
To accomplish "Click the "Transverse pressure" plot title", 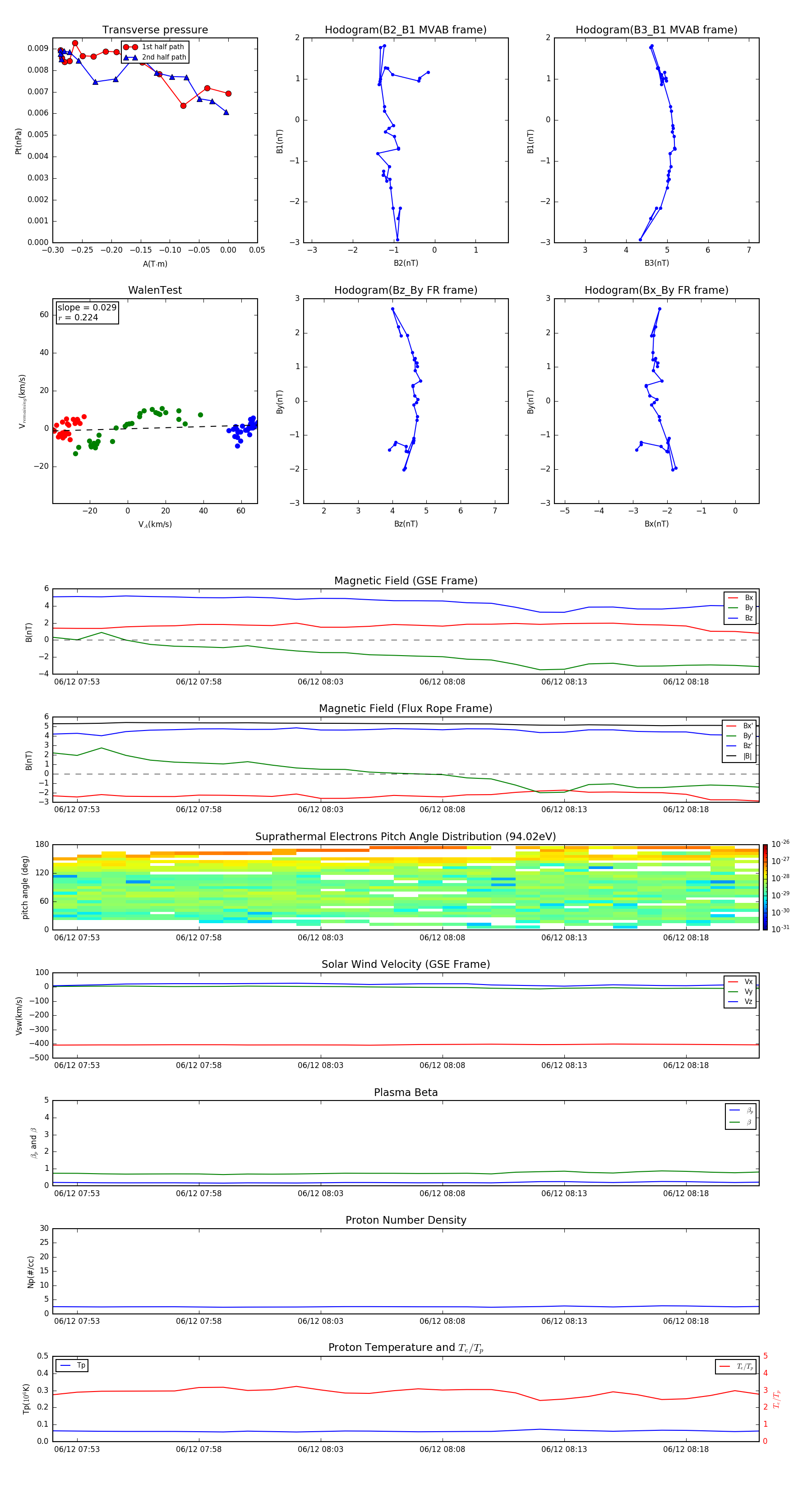I will (x=155, y=30).
